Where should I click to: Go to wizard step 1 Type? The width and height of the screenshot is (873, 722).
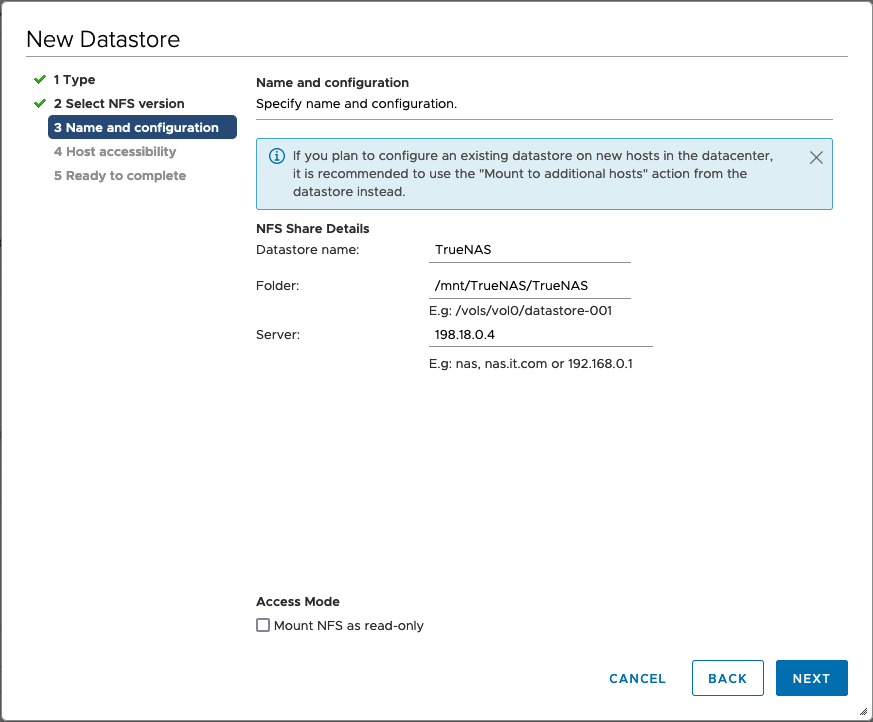pos(74,79)
